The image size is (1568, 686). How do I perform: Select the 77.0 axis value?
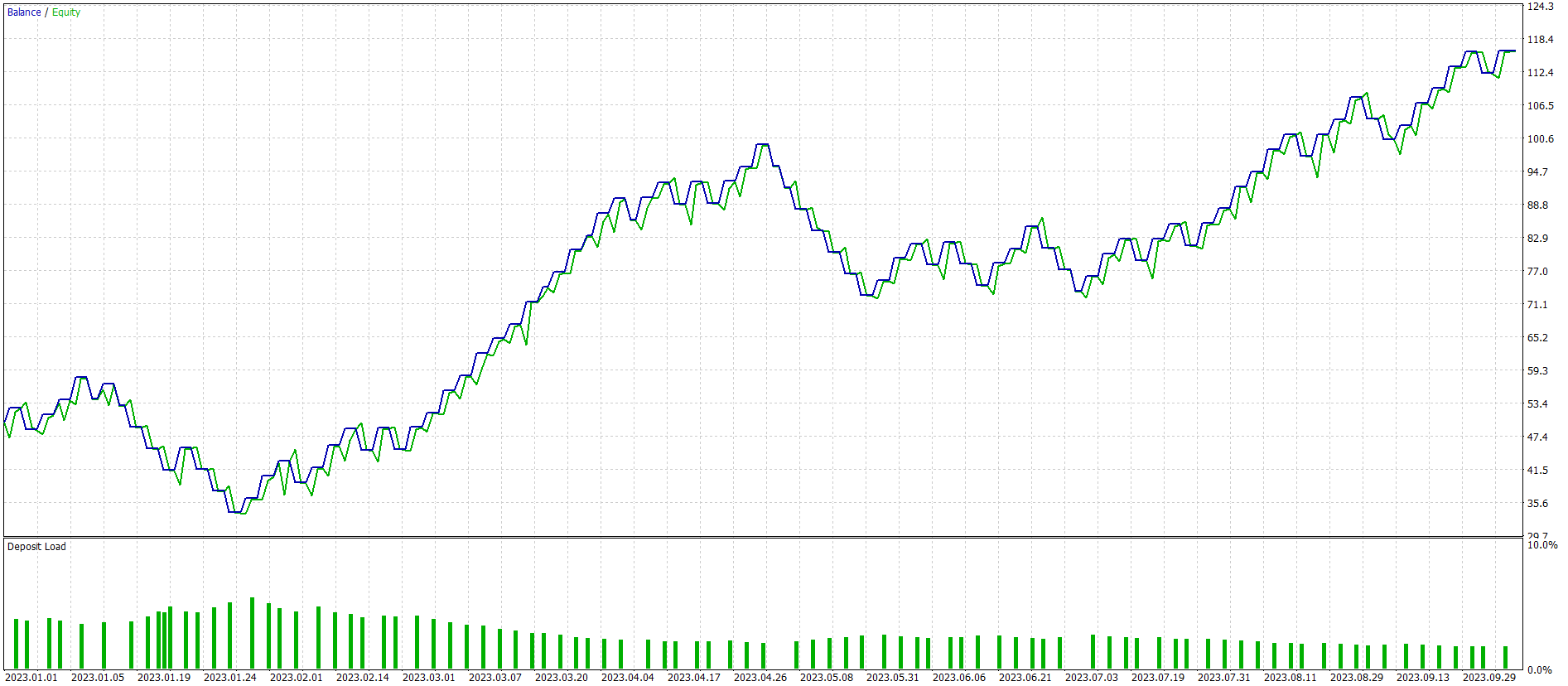pos(1537,272)
